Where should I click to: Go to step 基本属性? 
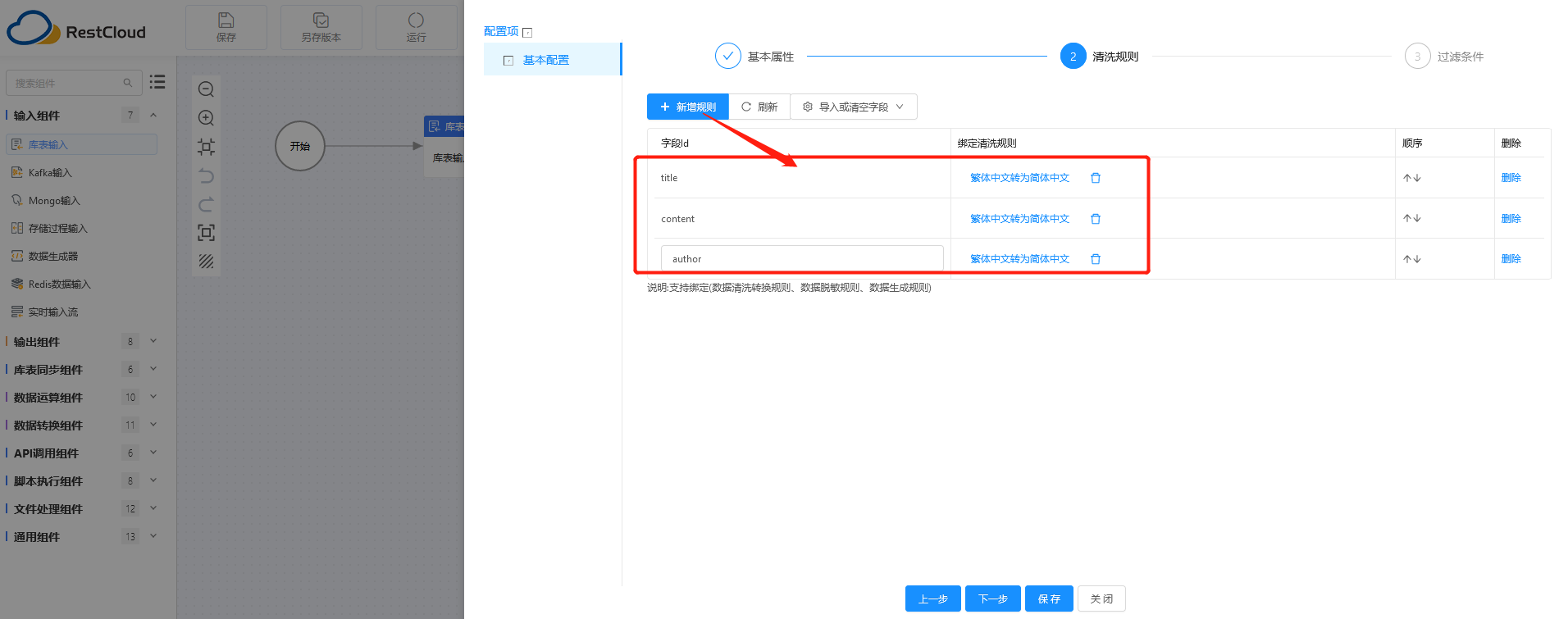(x=754, y=57)
